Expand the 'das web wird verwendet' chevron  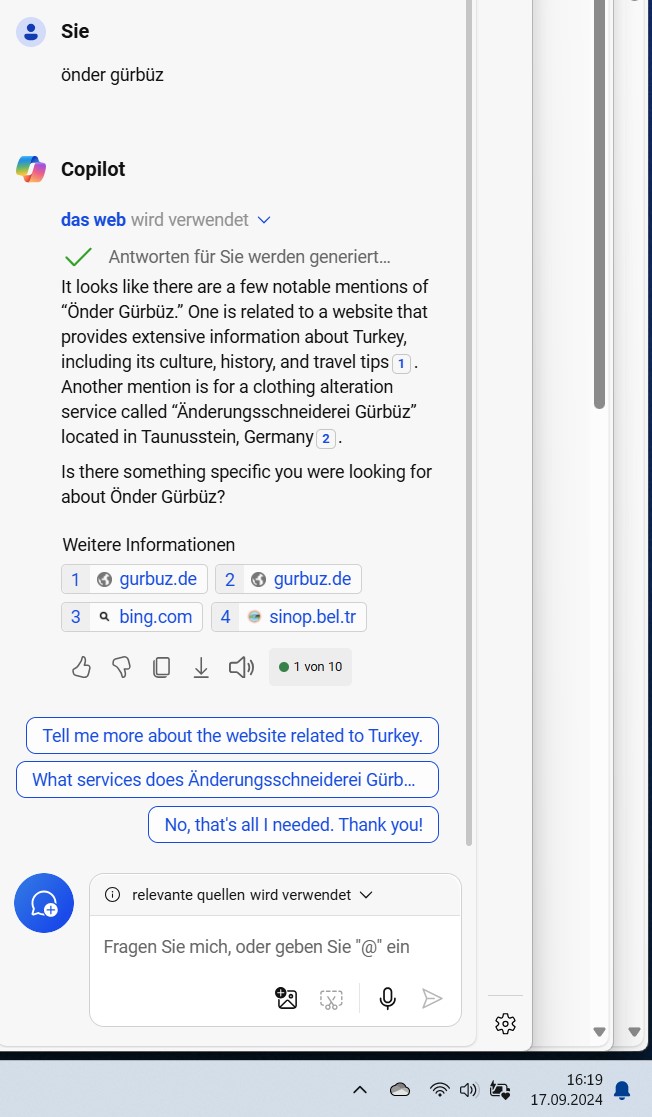[264, 220]
